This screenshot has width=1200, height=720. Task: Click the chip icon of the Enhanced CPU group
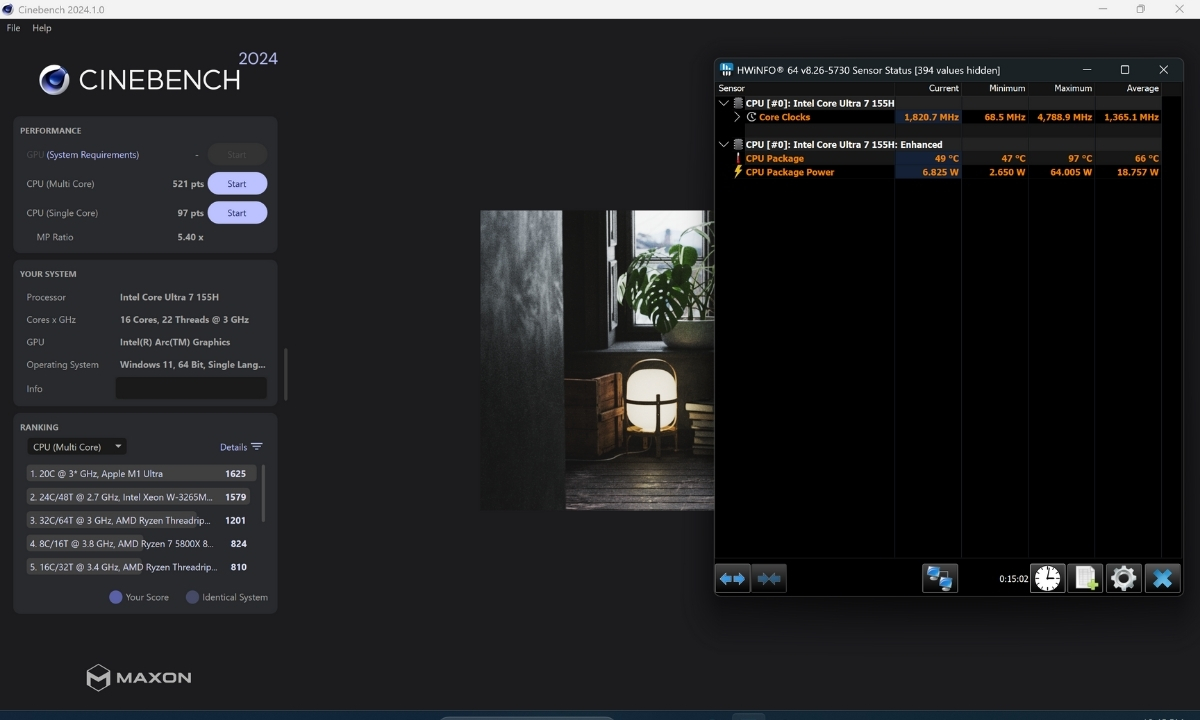click(738, 144)
